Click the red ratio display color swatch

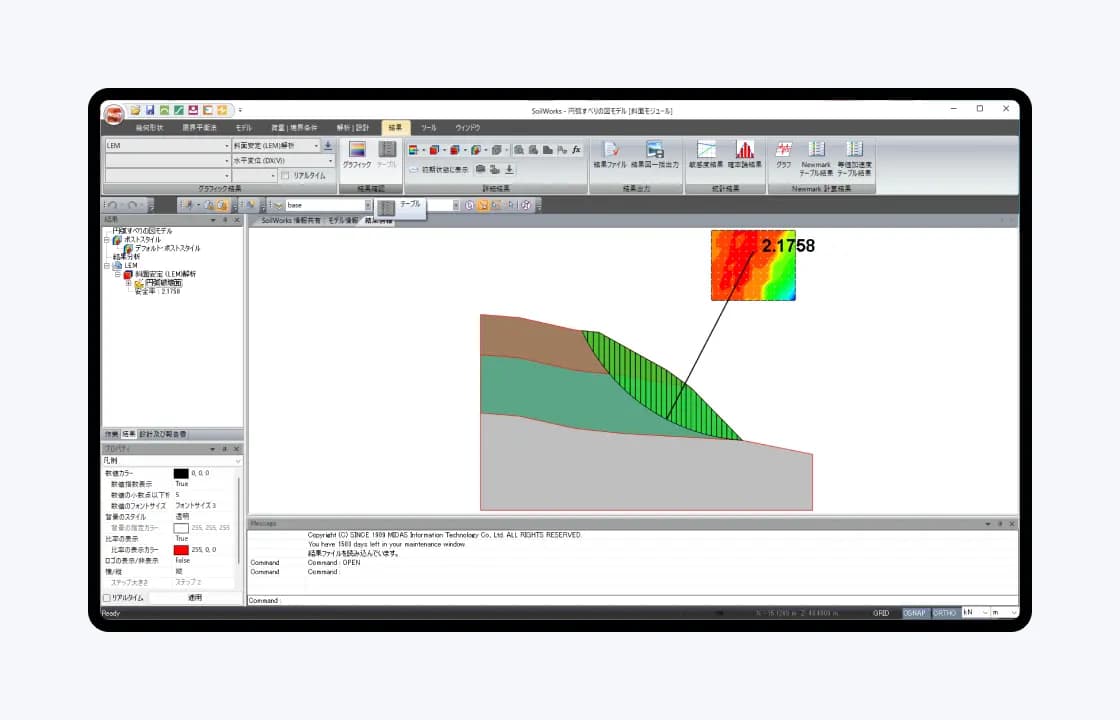[x=181, y=550]
